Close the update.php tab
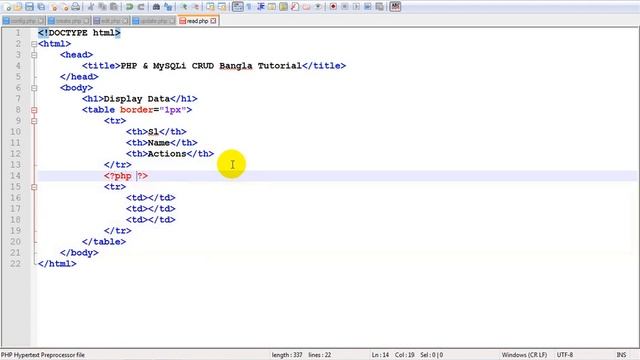The width and height of the screenshot is (640, 360). coord(171,21)
